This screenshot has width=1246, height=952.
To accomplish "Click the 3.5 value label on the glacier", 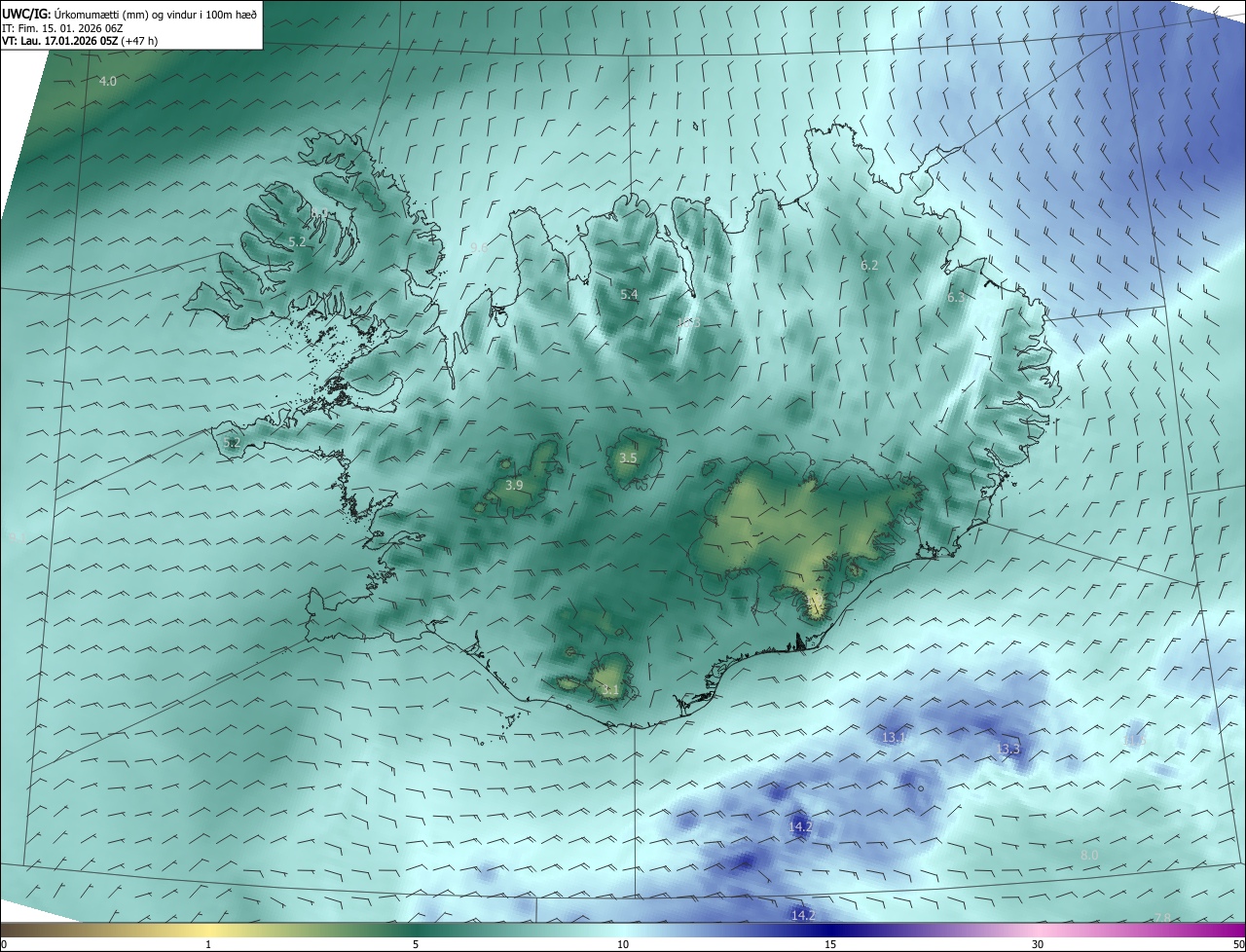I will point(629,458).
